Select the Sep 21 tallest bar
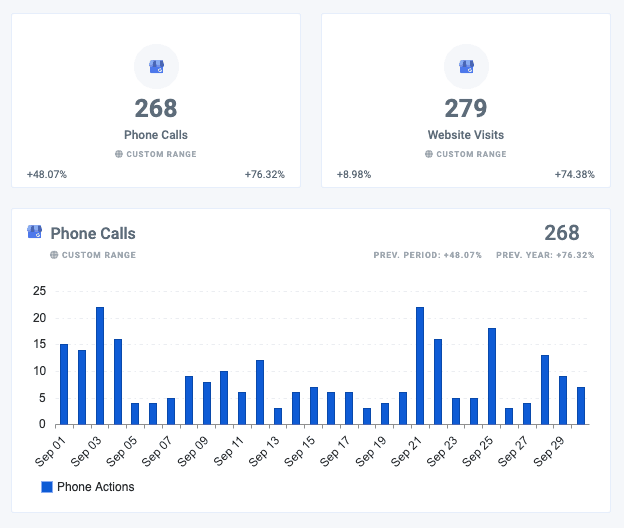Image resolution: width=624 pixels, height=528 pixels. point(420,366)
